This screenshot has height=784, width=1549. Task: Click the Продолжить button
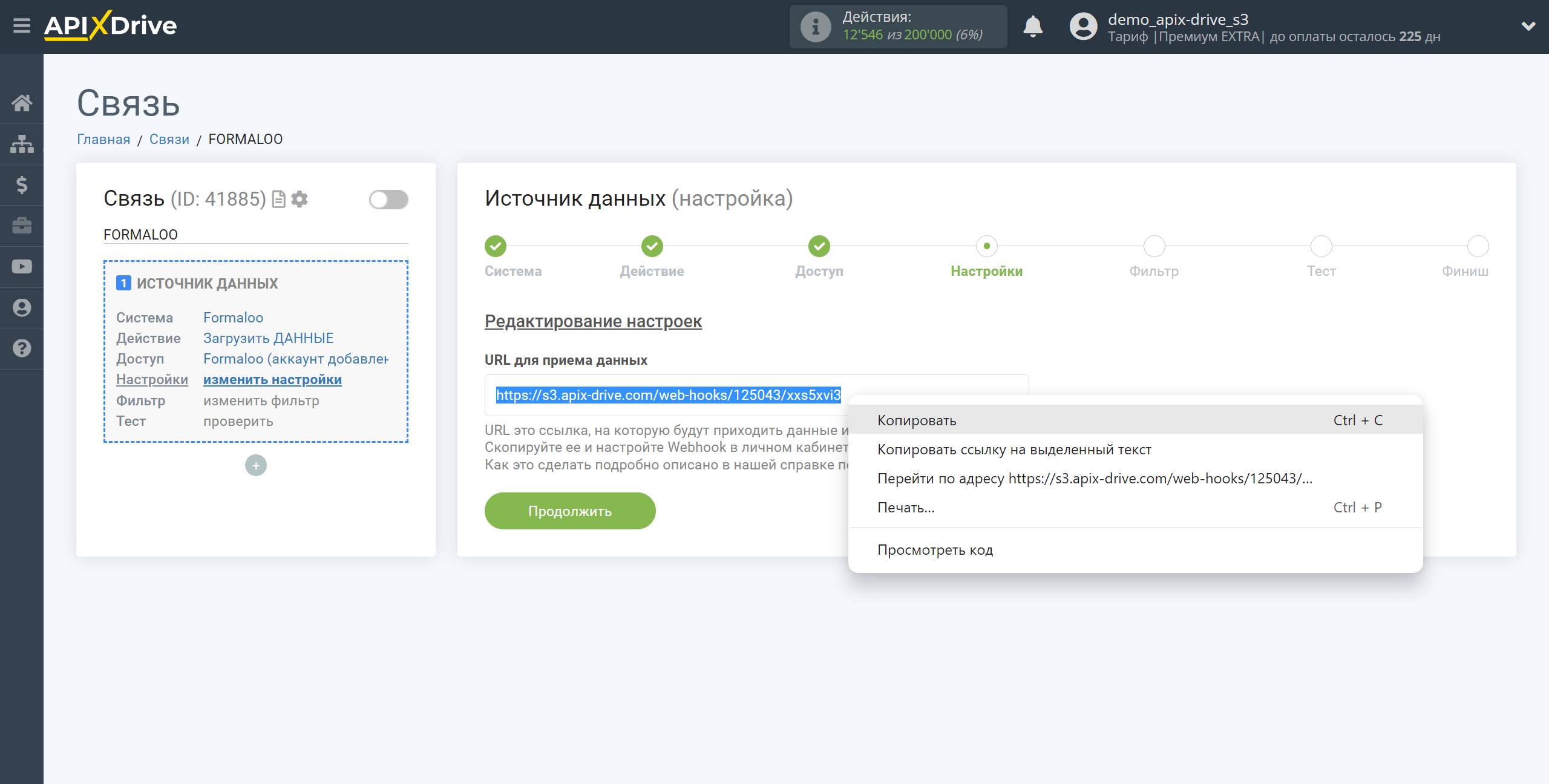tap(570, 511)
